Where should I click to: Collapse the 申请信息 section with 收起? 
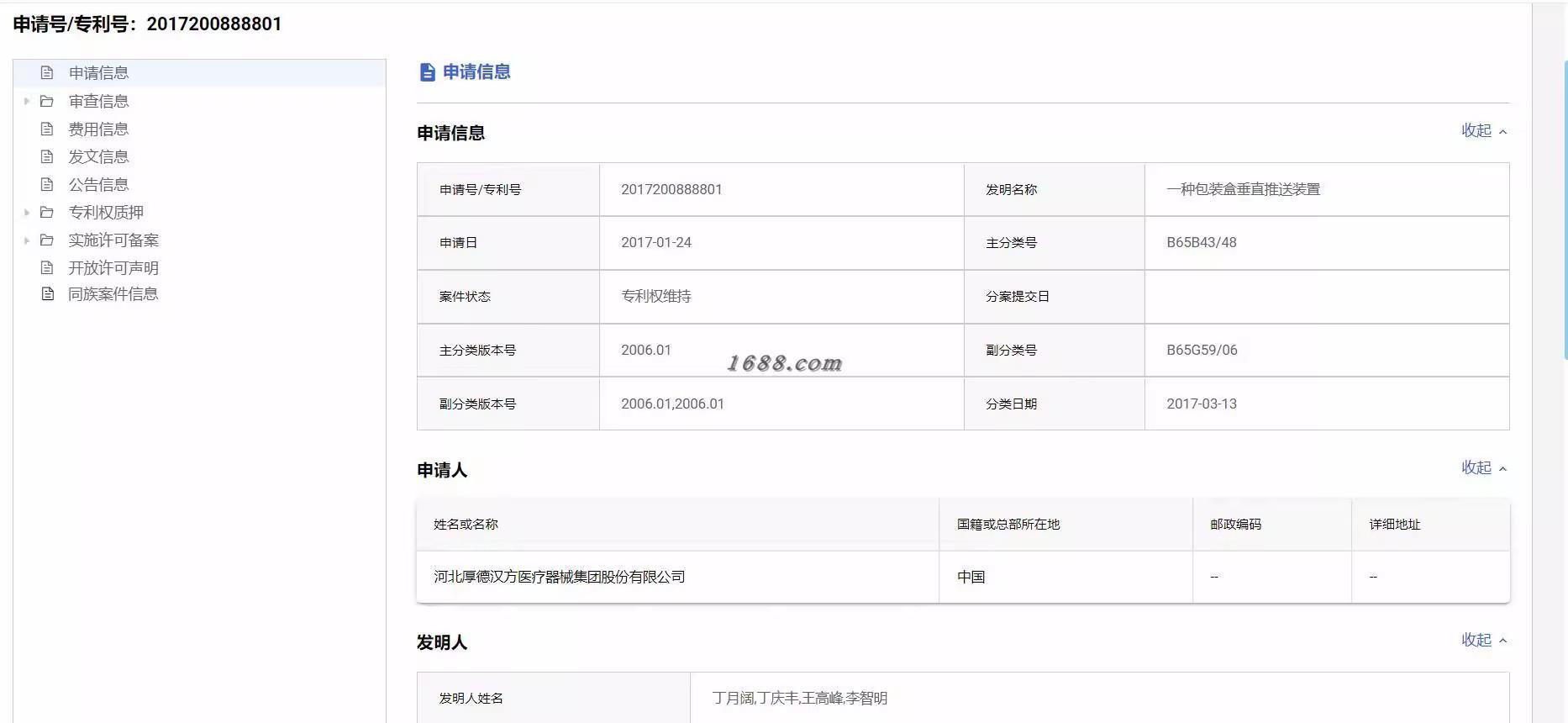(1484, 130)
